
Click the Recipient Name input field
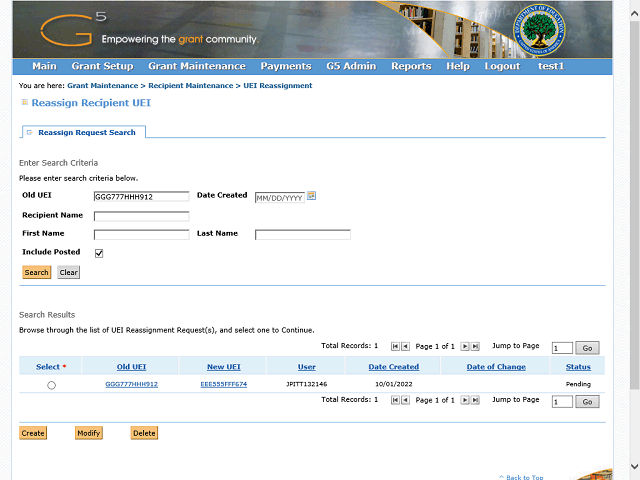click(142, 216)
